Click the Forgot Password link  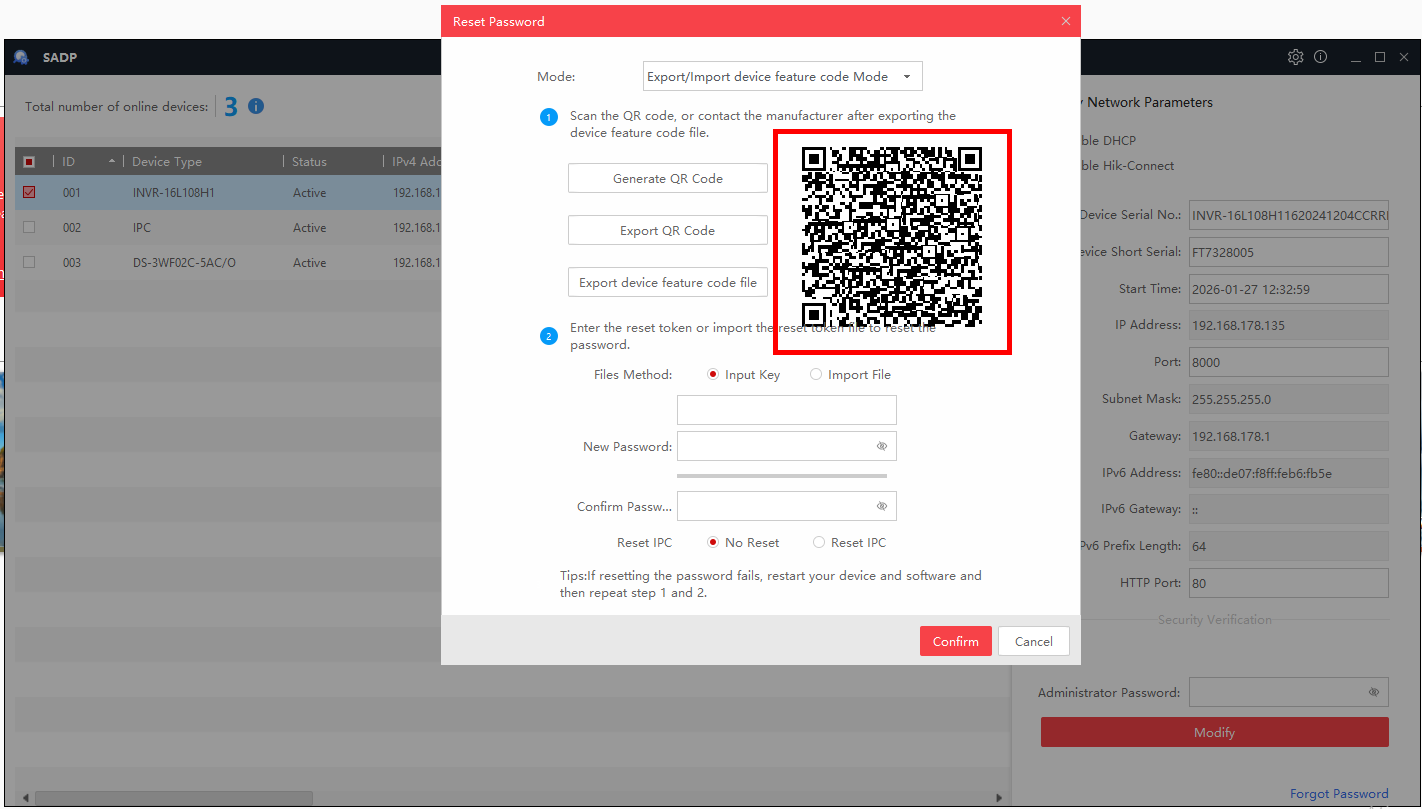[x=1338, y=794]
